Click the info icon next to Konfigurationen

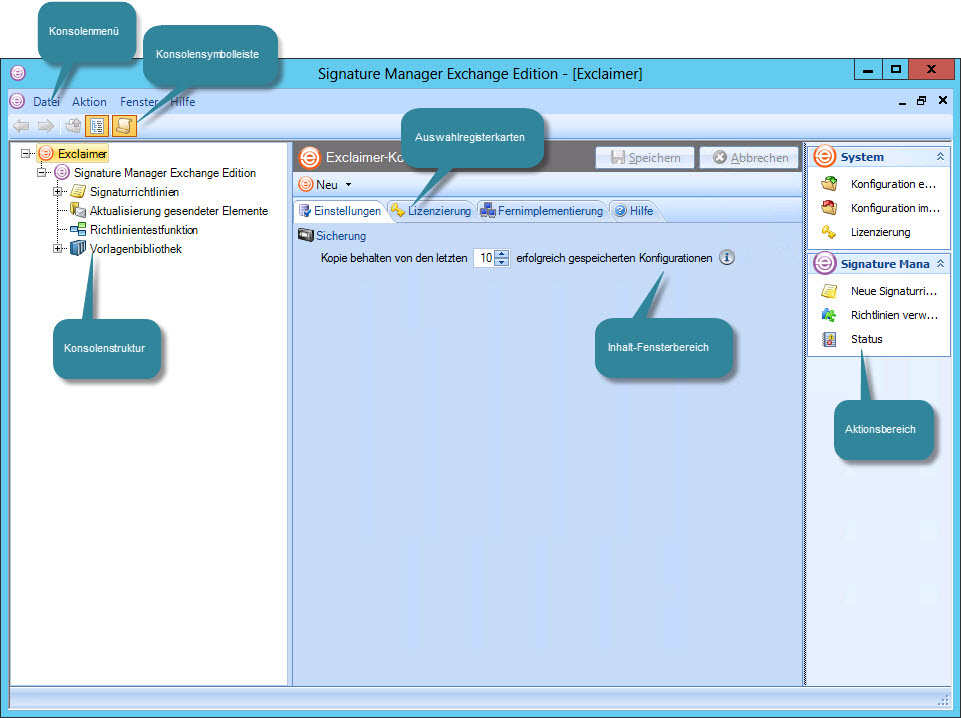[727, 258]
